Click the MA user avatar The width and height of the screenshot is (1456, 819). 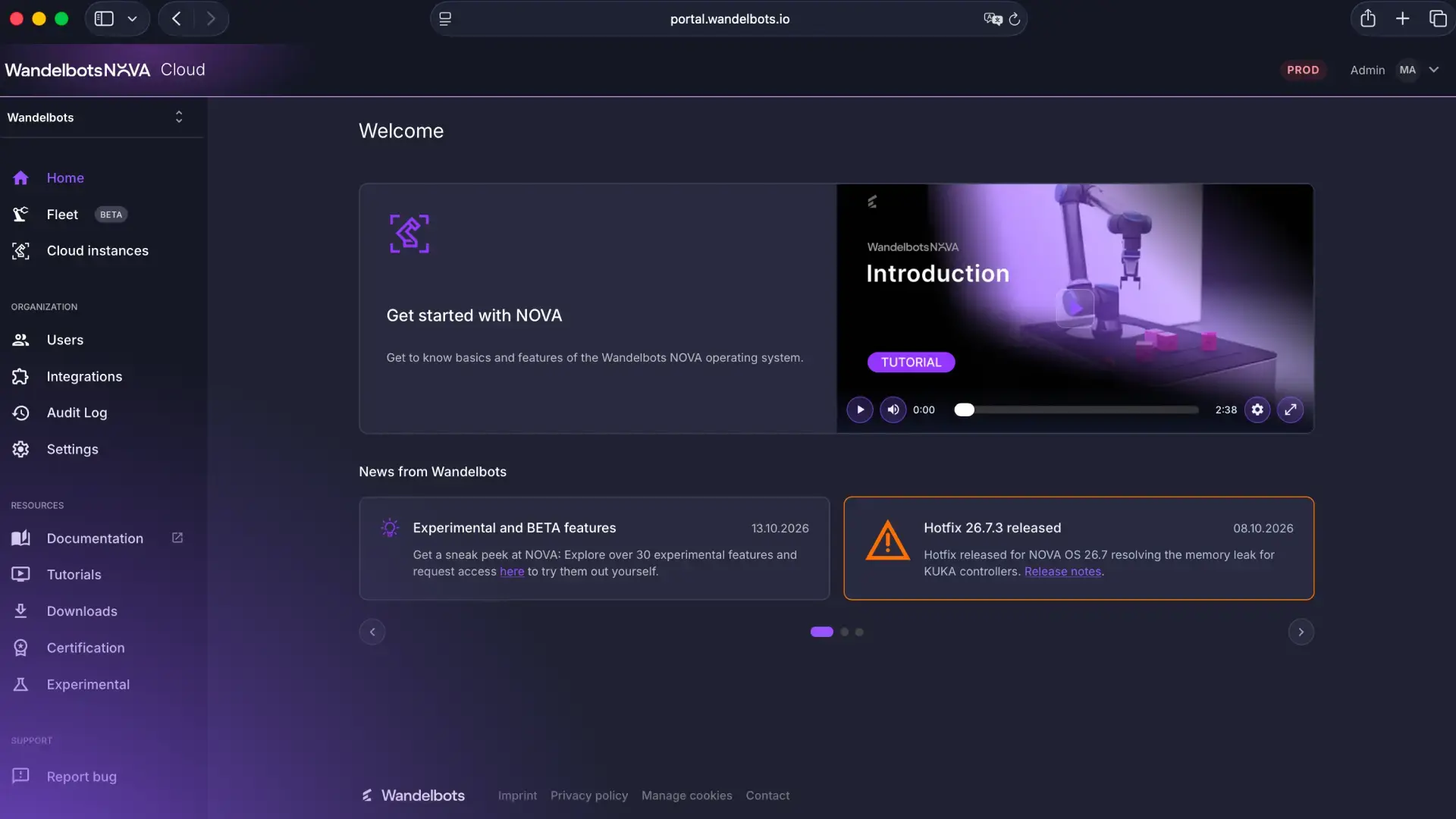1408,70
